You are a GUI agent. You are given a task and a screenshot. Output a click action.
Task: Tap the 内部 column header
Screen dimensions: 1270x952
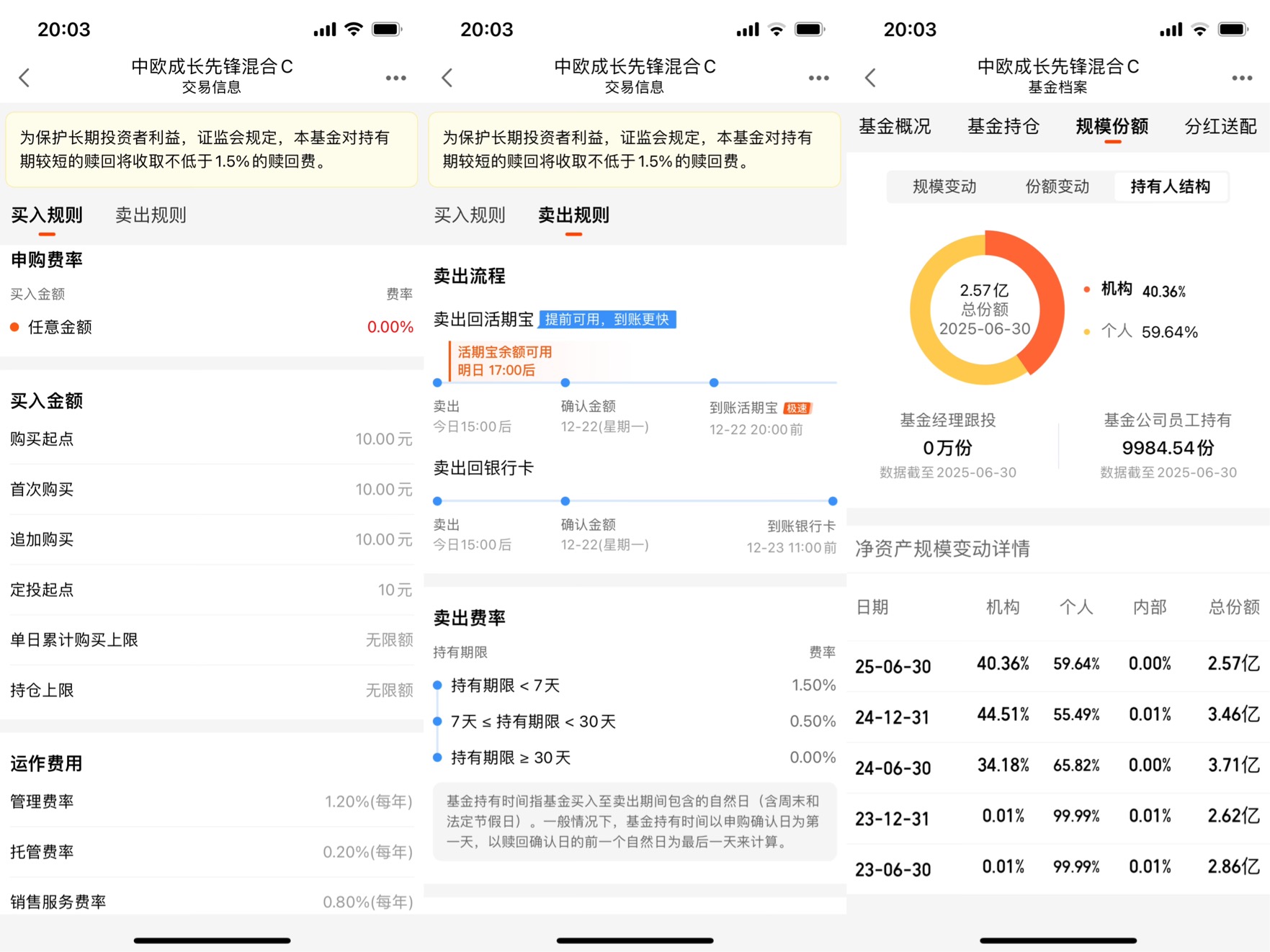1150,607
